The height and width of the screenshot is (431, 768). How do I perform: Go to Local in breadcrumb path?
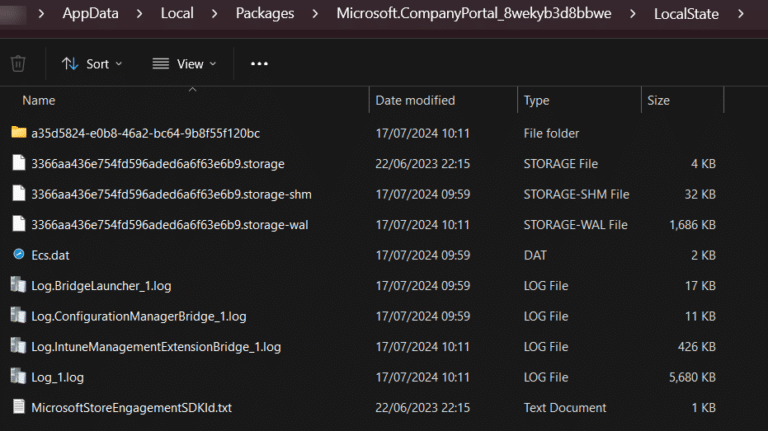(x=177, y=13)
